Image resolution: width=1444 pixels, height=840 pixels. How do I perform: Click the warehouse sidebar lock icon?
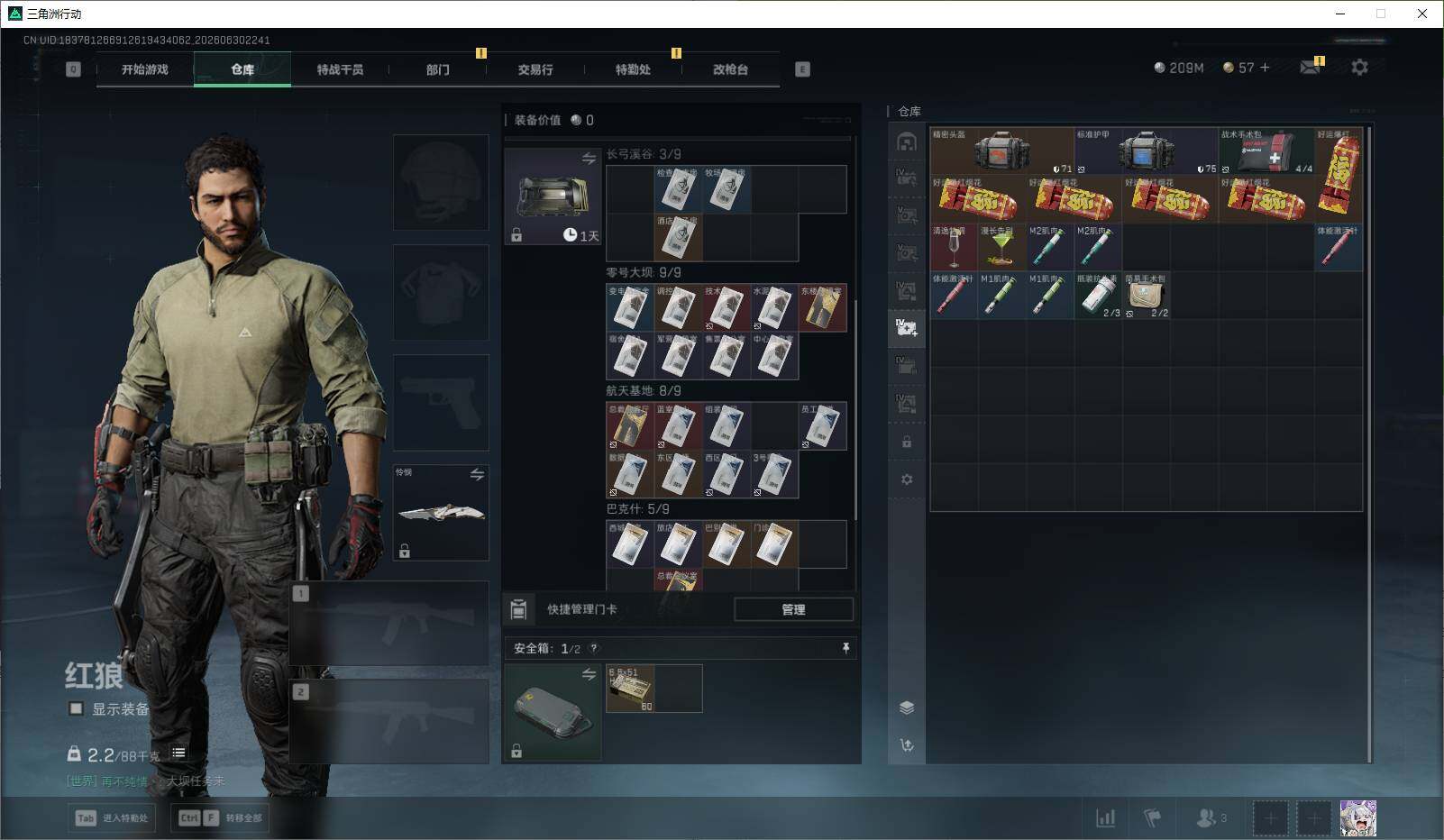click(x=907, y=443)
